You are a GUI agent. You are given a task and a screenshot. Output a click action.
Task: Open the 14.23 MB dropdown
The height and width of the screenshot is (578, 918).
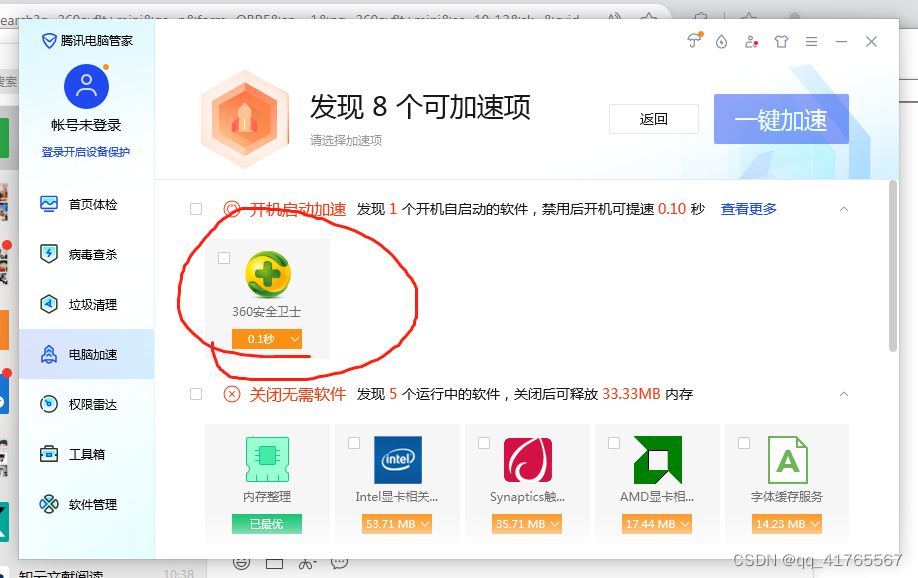tap(787, 524)
